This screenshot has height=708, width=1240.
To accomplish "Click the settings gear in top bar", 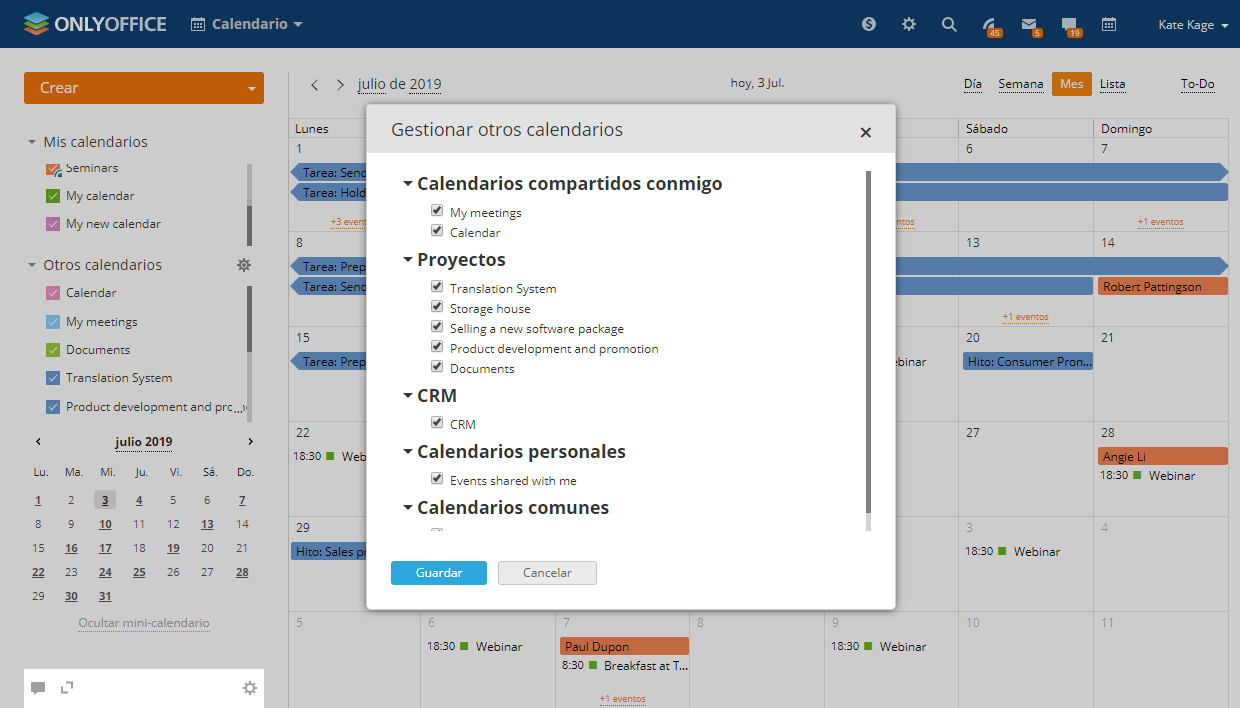I will pos(908,24).
